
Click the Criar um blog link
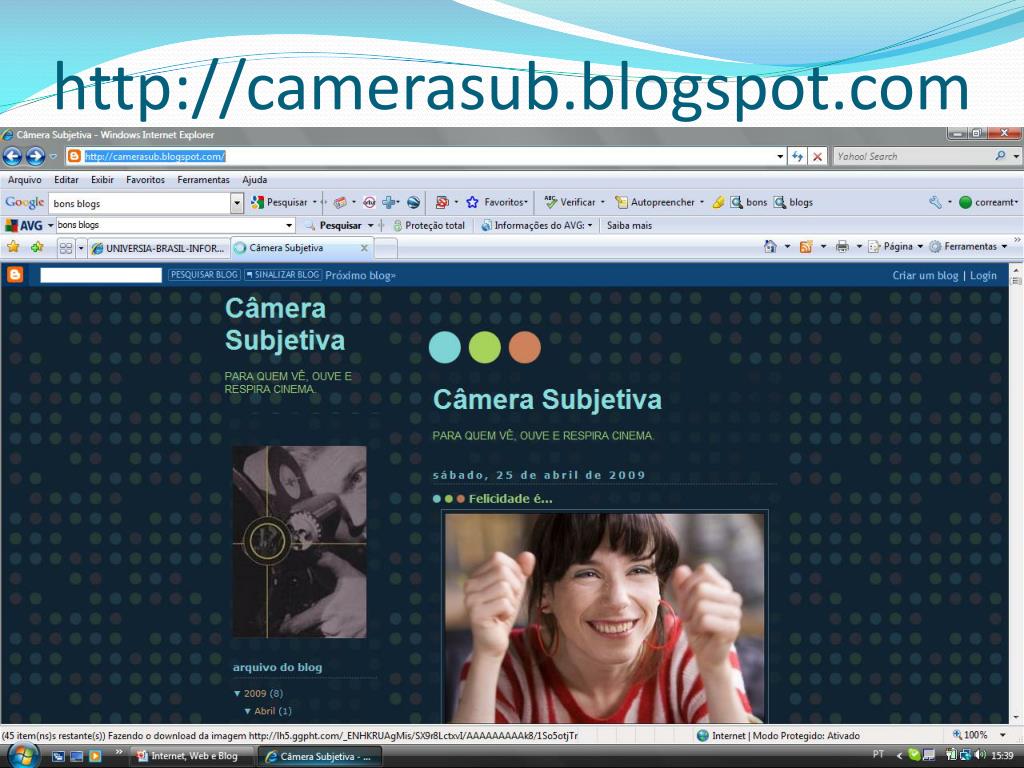click(x=925, y=276)
